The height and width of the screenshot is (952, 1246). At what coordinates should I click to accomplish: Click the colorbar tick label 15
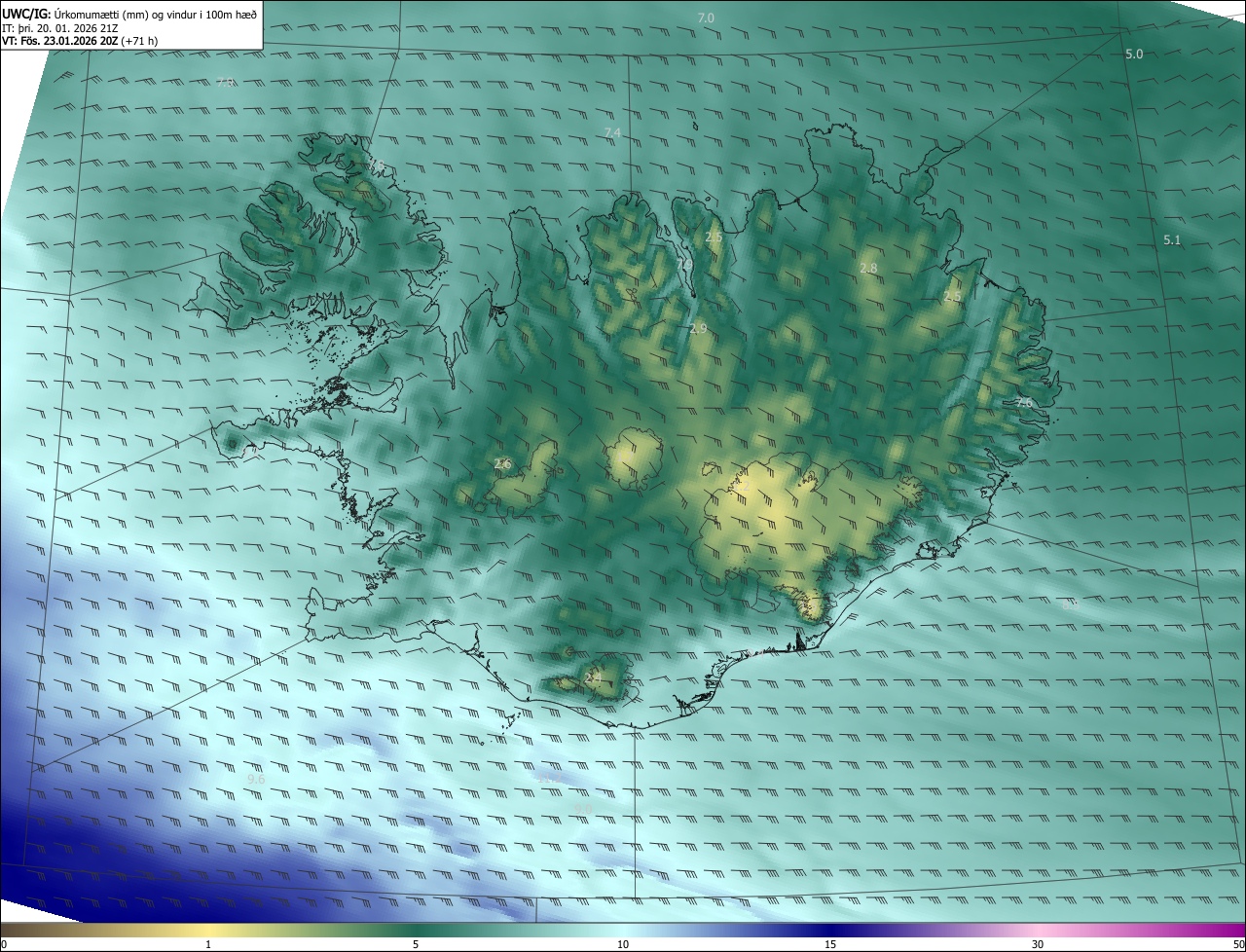[x=830, y=944]
